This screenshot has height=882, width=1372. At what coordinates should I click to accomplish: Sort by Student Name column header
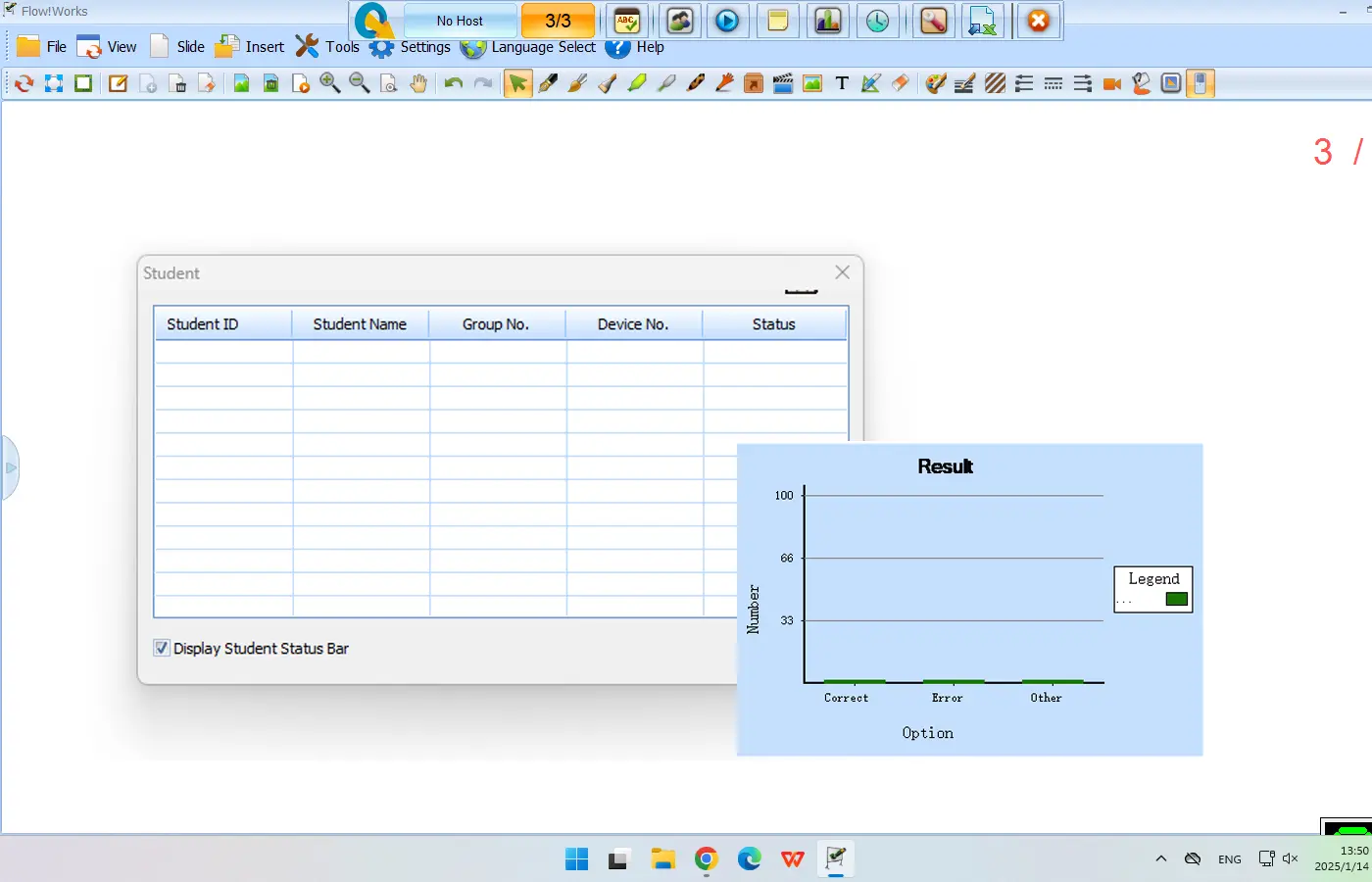click(x=361, y=324)
